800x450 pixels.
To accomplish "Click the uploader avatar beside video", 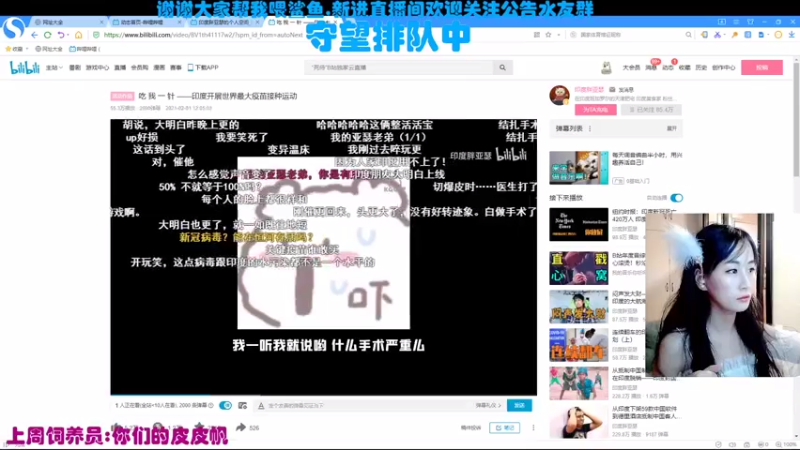I will coord(559,95).
